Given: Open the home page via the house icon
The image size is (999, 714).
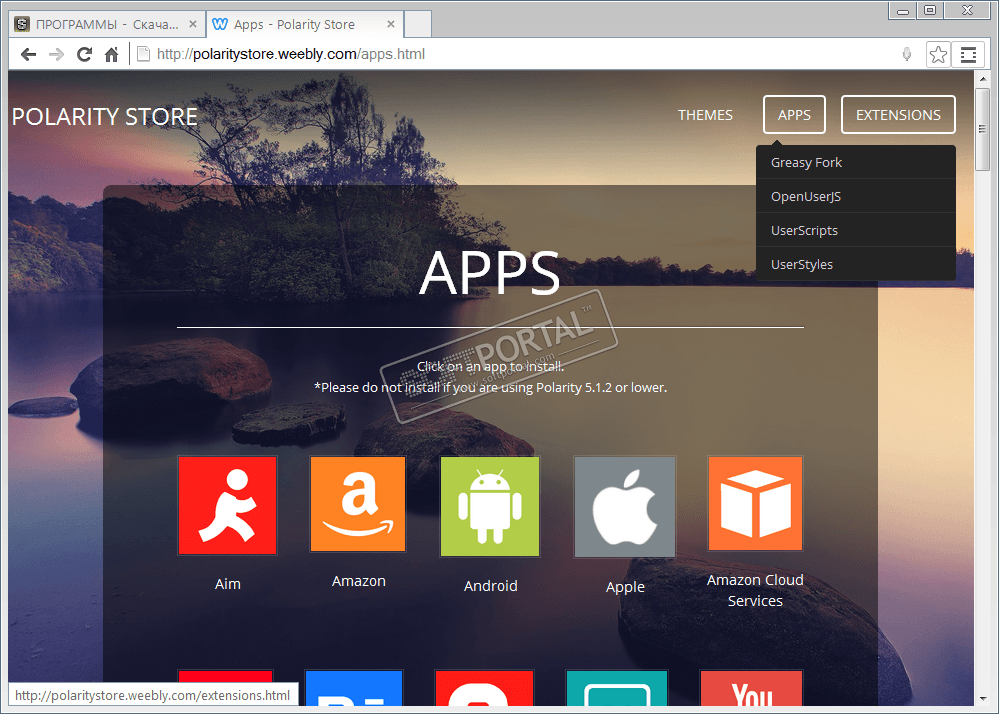Looking at the screenshot, I should click(x=111, y=55).
